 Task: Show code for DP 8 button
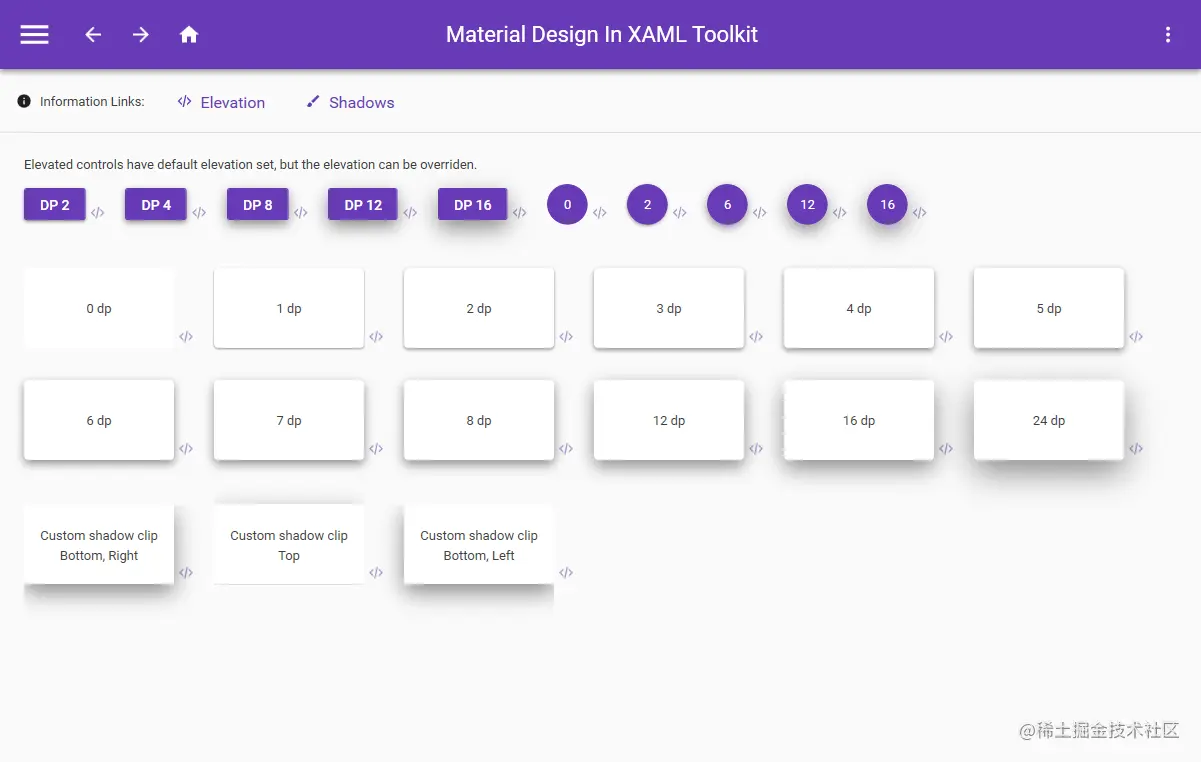[301, 213]
